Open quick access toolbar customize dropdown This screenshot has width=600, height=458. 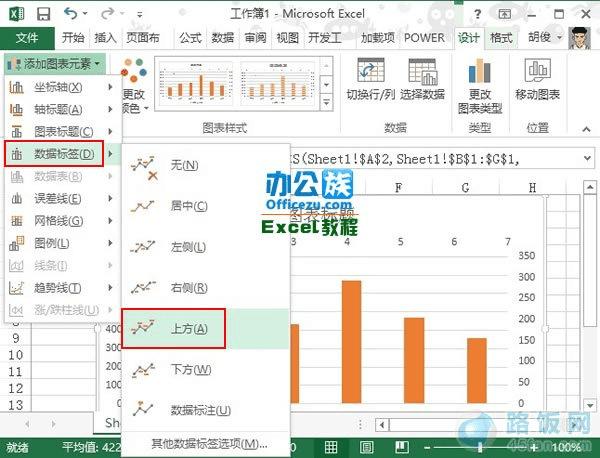(140, 15)
